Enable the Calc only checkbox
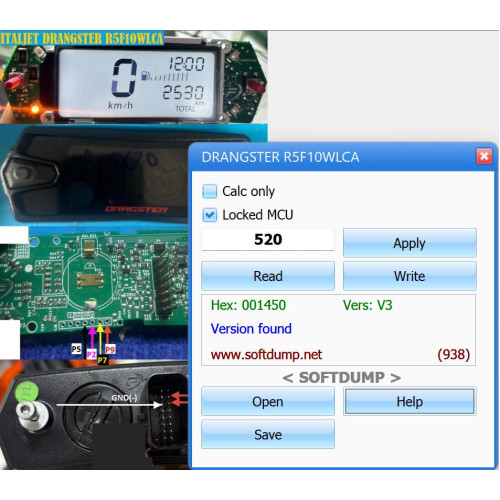The image size is (500, 500). 210,191
